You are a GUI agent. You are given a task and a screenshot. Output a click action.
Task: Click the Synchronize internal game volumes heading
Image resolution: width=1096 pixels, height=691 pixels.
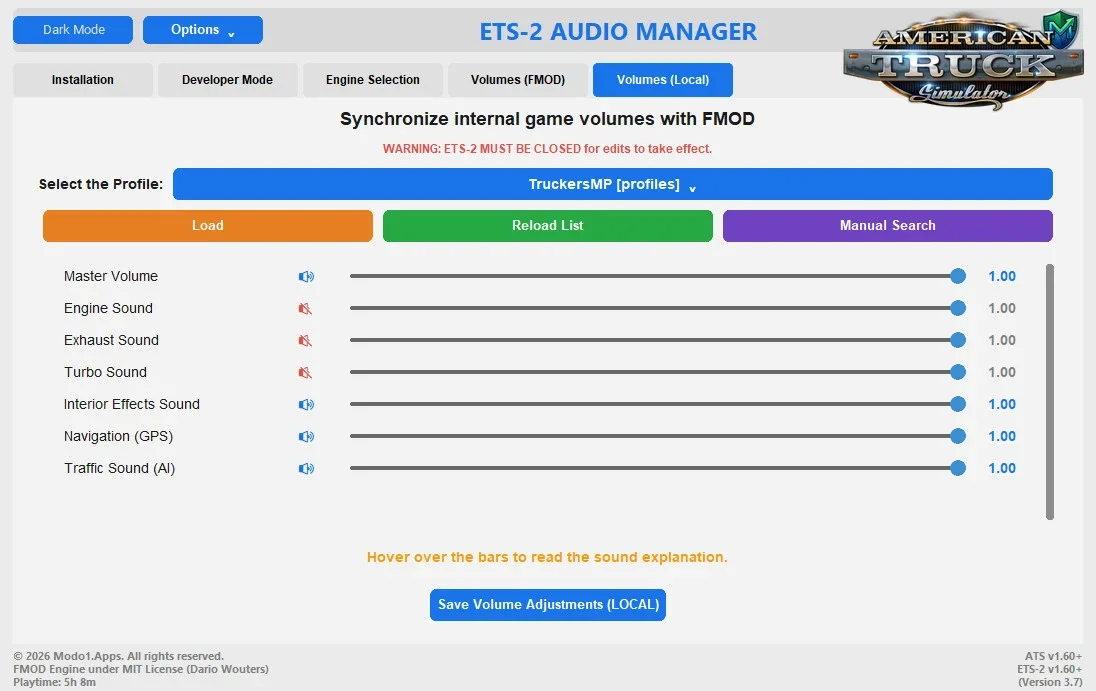[x=547, y=119]
